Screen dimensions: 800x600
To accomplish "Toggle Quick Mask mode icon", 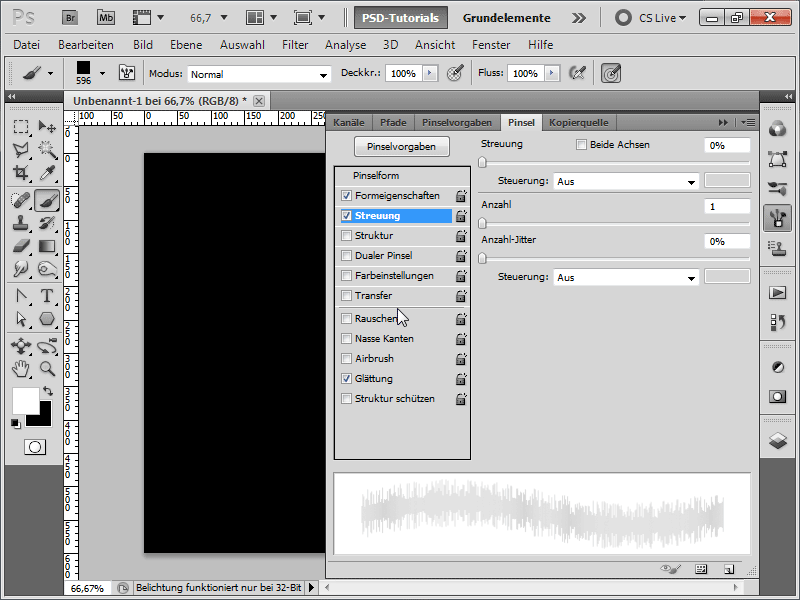I will (35, 447).
